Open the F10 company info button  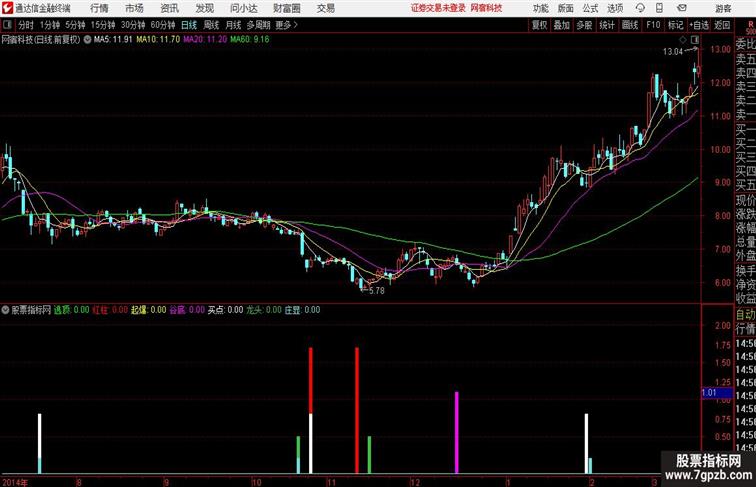653,25
